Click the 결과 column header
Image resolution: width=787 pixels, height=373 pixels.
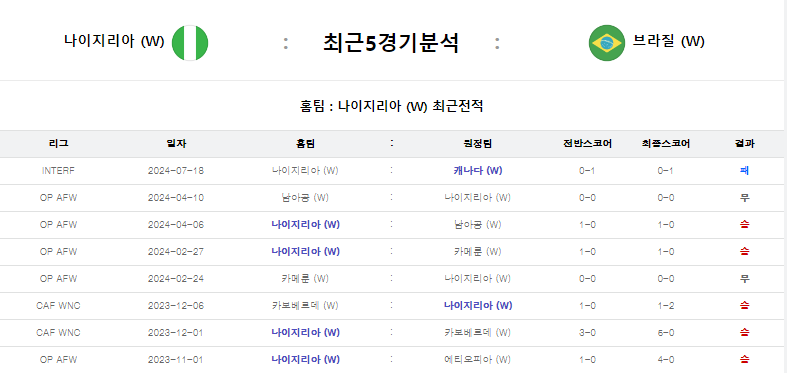click(x=744, y=144)
